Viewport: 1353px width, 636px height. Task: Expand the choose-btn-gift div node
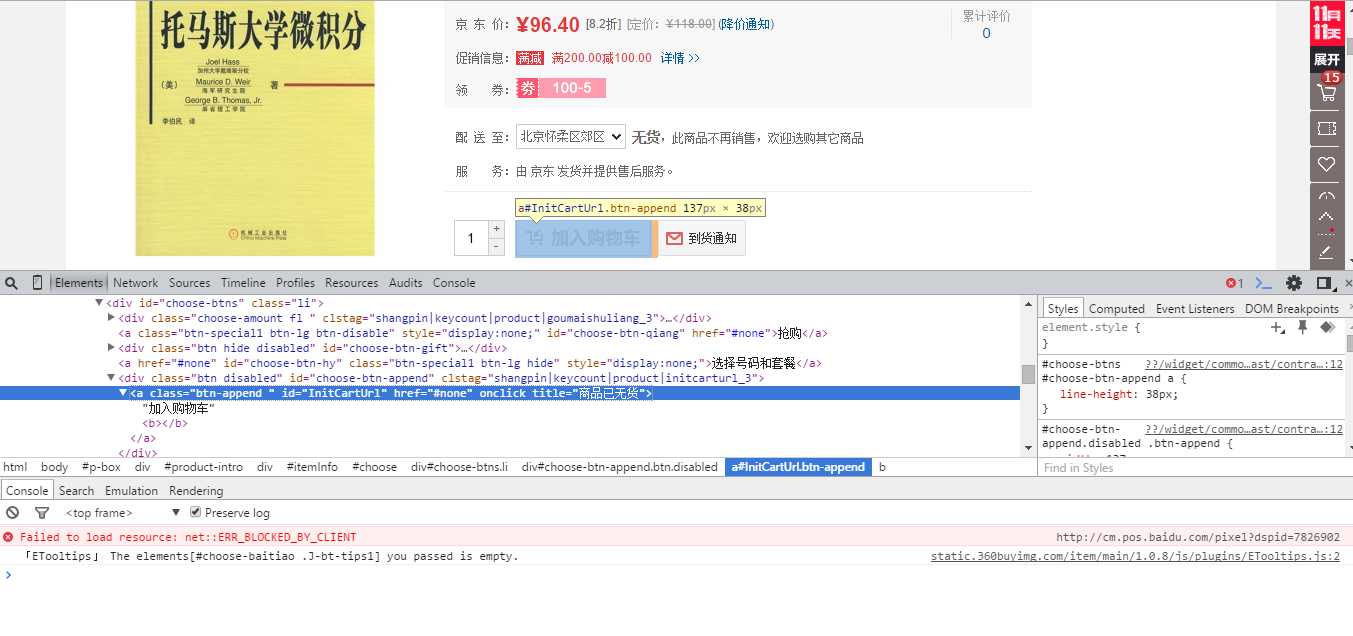111,348
